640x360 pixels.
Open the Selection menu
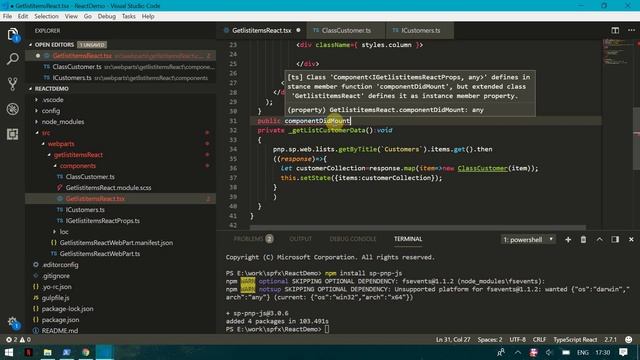point(46,16)
